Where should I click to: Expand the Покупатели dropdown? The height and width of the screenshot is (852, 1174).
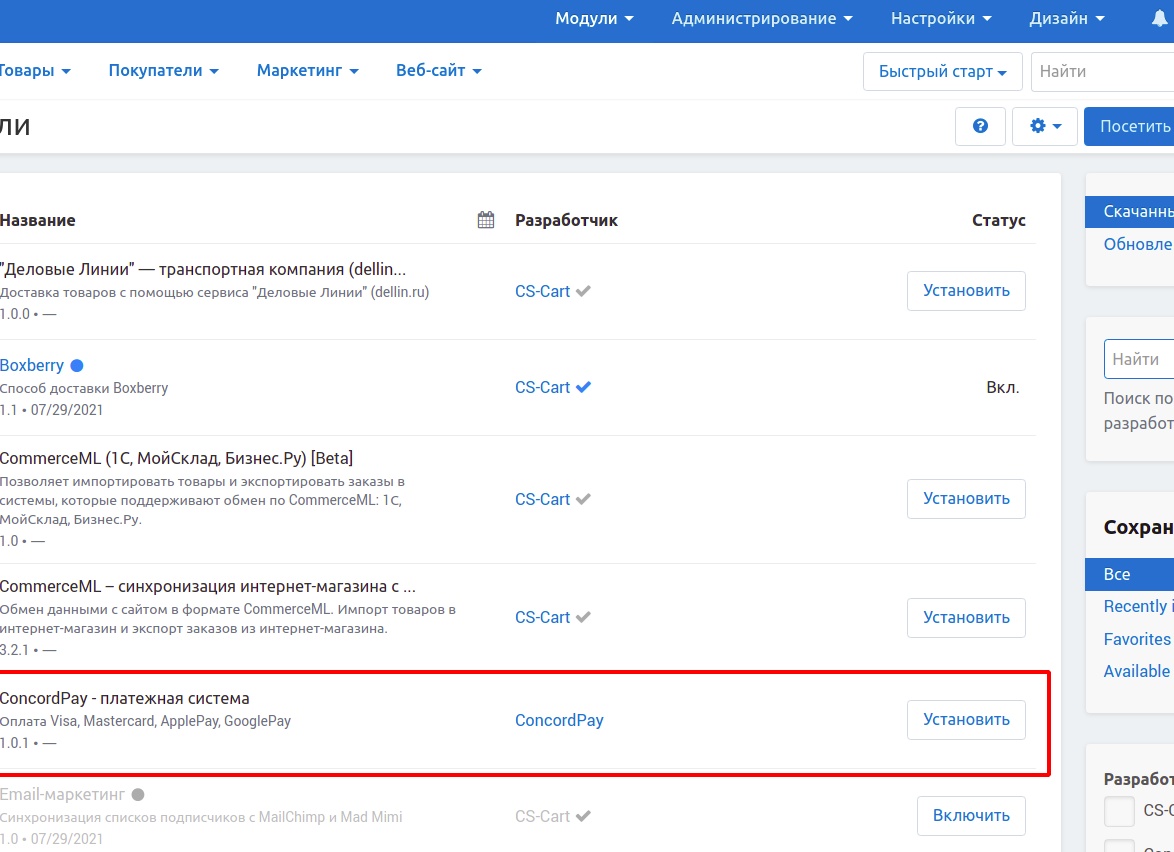pos(163,70)
